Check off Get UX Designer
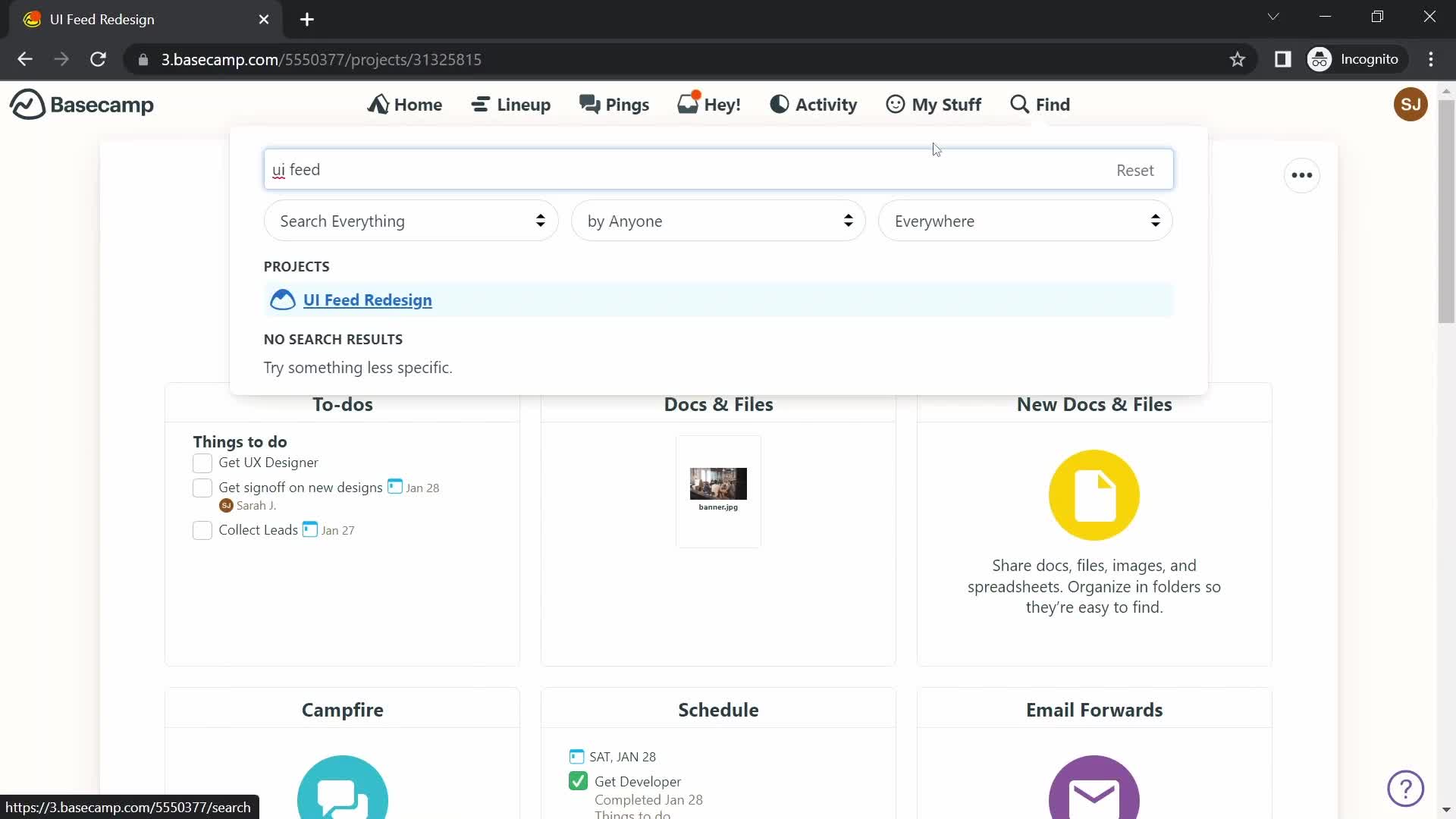 tap(202, 463)
